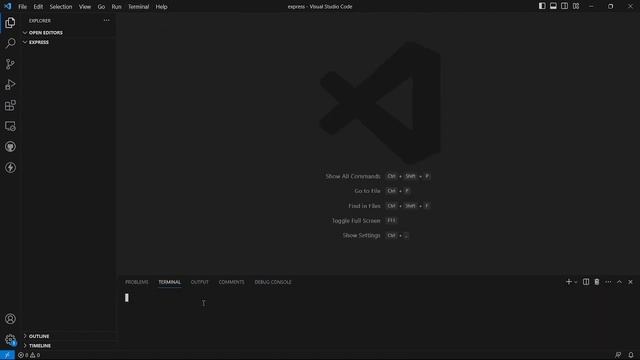
Task: Open errors and warnings count in status bar
Action: click(29, 355)
